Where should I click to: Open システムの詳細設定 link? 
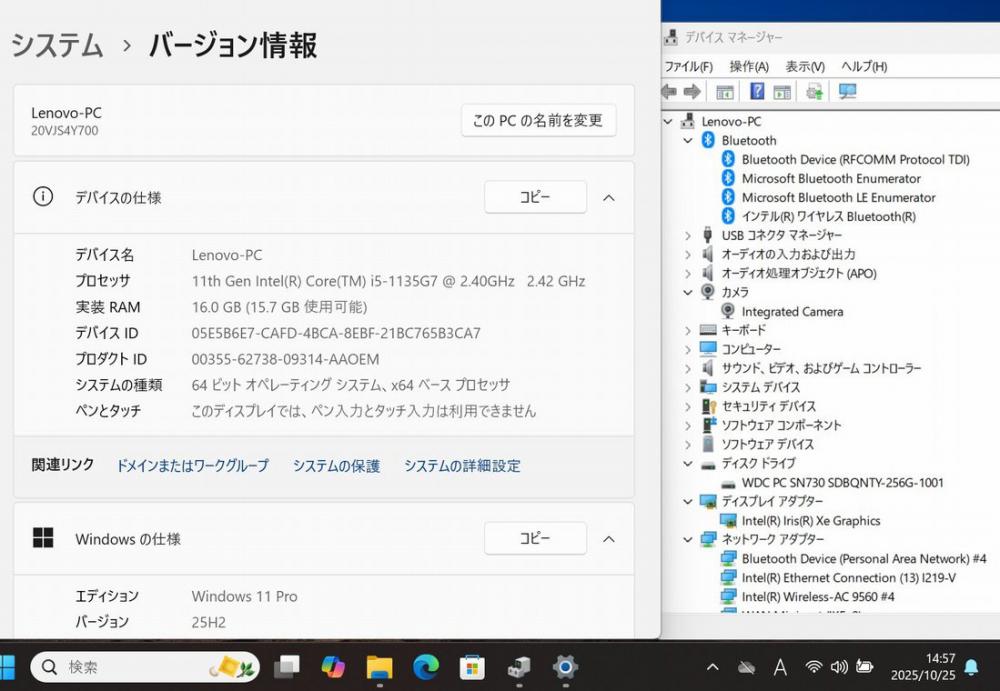click(462, 466)
